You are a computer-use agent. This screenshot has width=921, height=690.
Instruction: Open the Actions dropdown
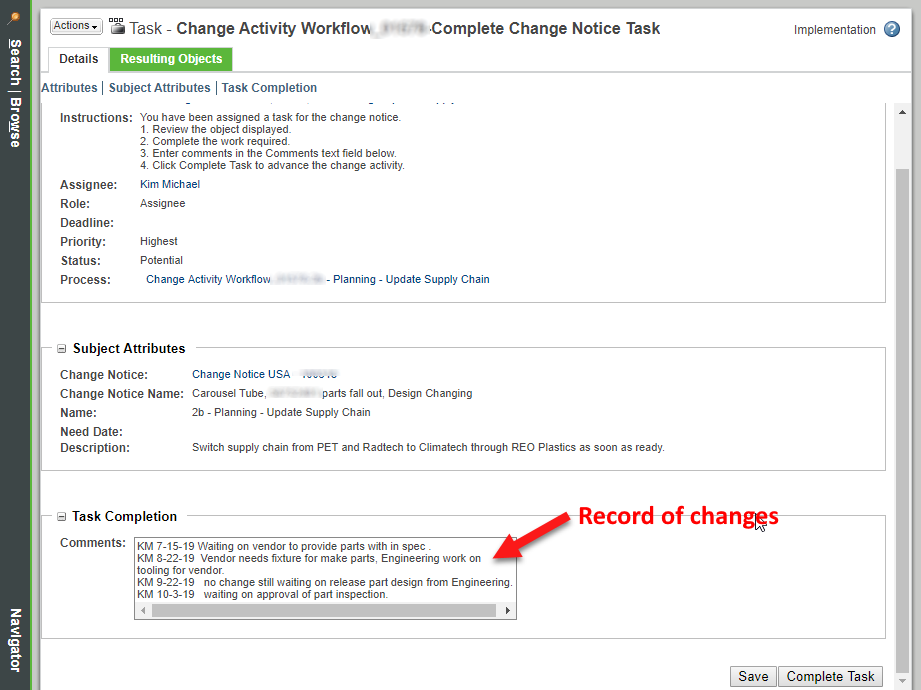75,25
